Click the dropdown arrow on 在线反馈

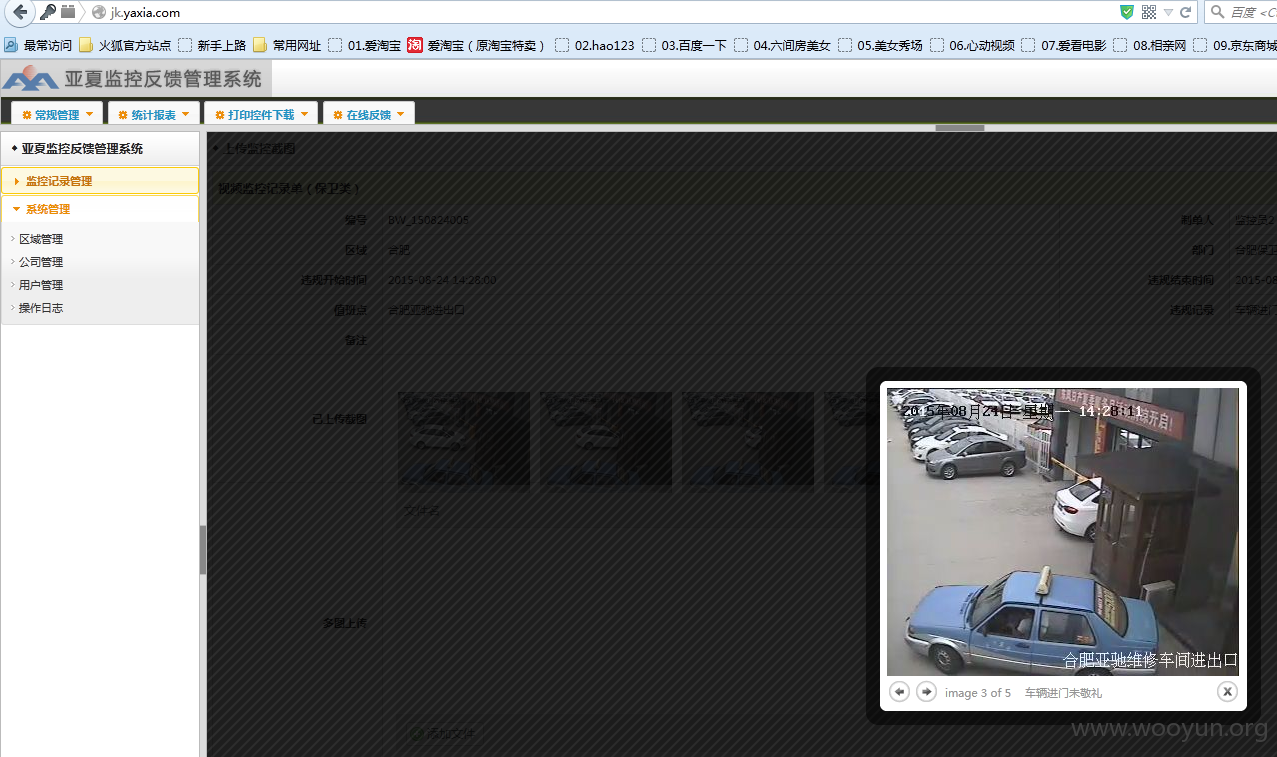[401, 114]
